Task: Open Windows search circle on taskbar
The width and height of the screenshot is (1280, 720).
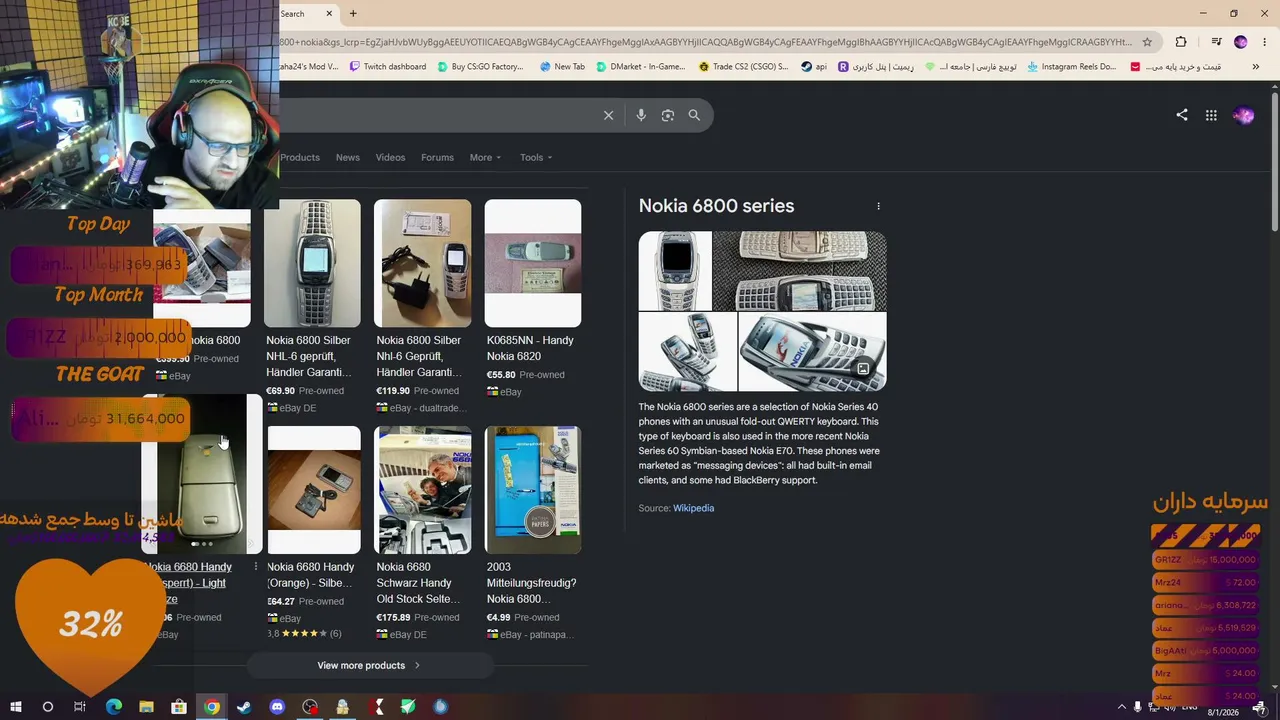Action: click(47, 707)
